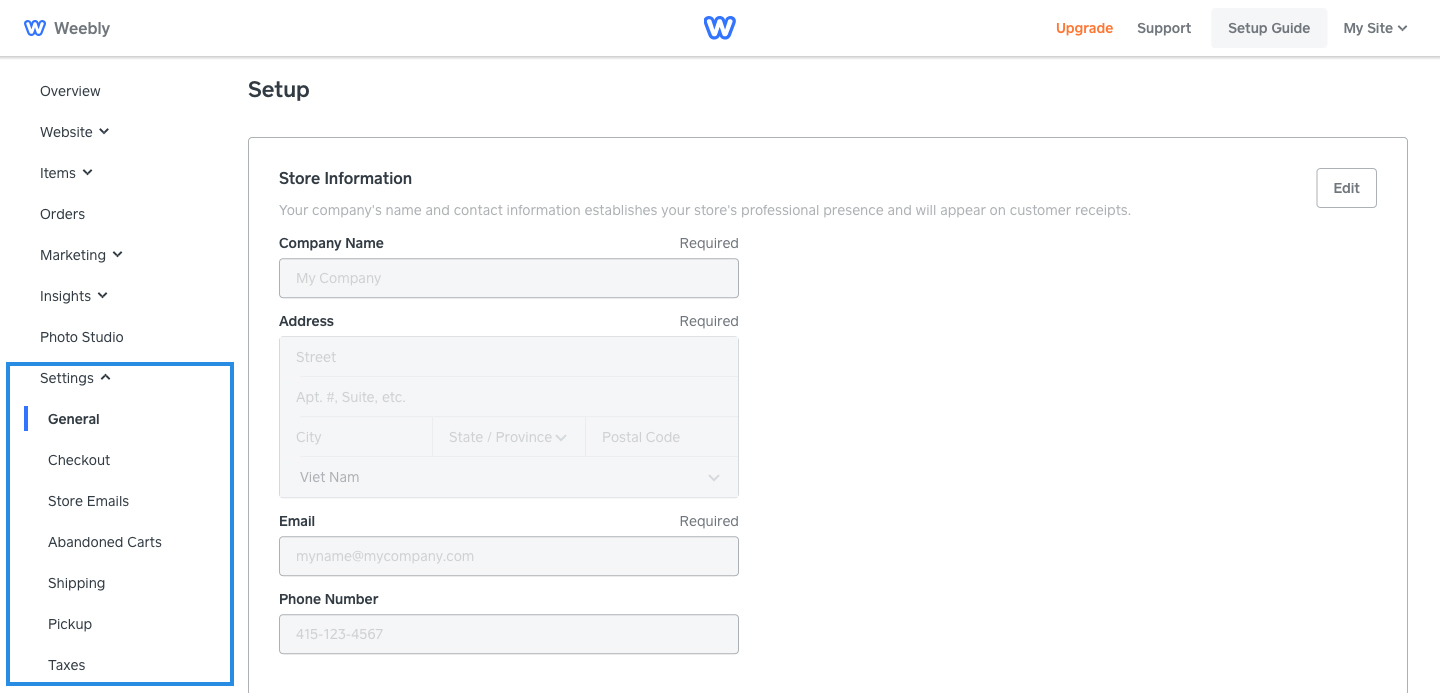
Task: Open the Photo Studio section
Action: pos(81,337)
